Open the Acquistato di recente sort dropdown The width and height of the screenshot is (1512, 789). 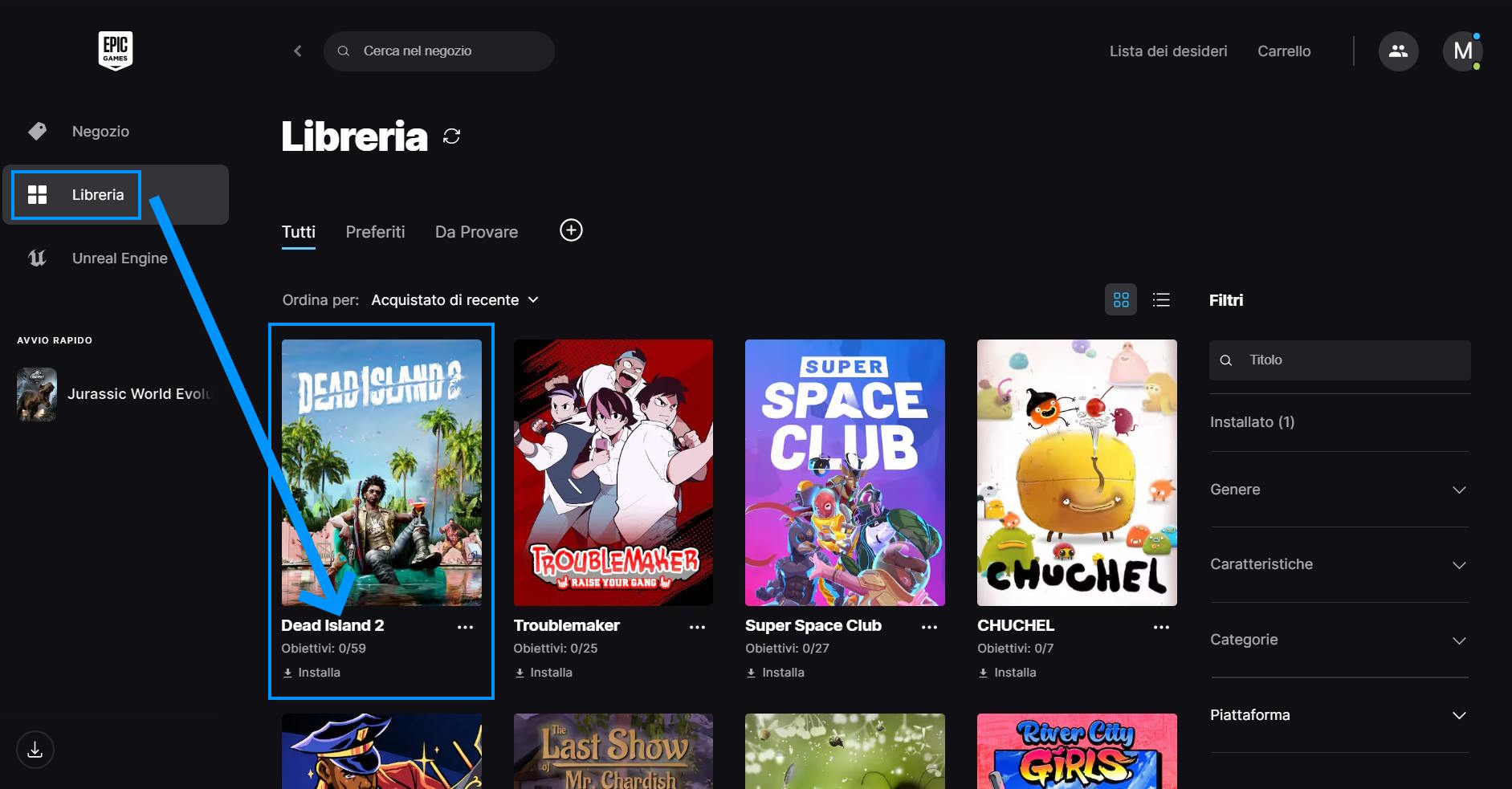coord(454,299)
